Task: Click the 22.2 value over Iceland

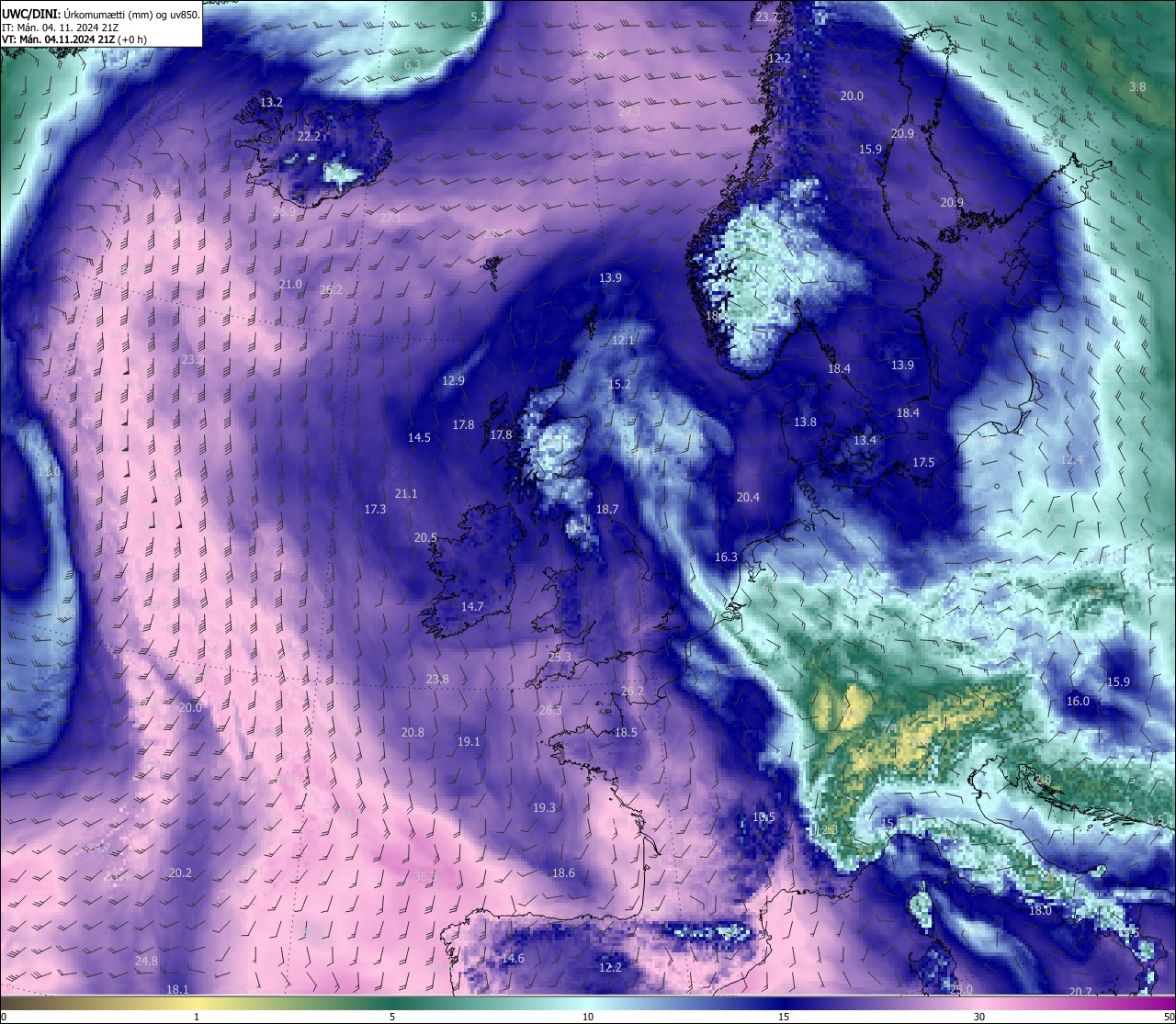Action: click(x=309, y=136)
